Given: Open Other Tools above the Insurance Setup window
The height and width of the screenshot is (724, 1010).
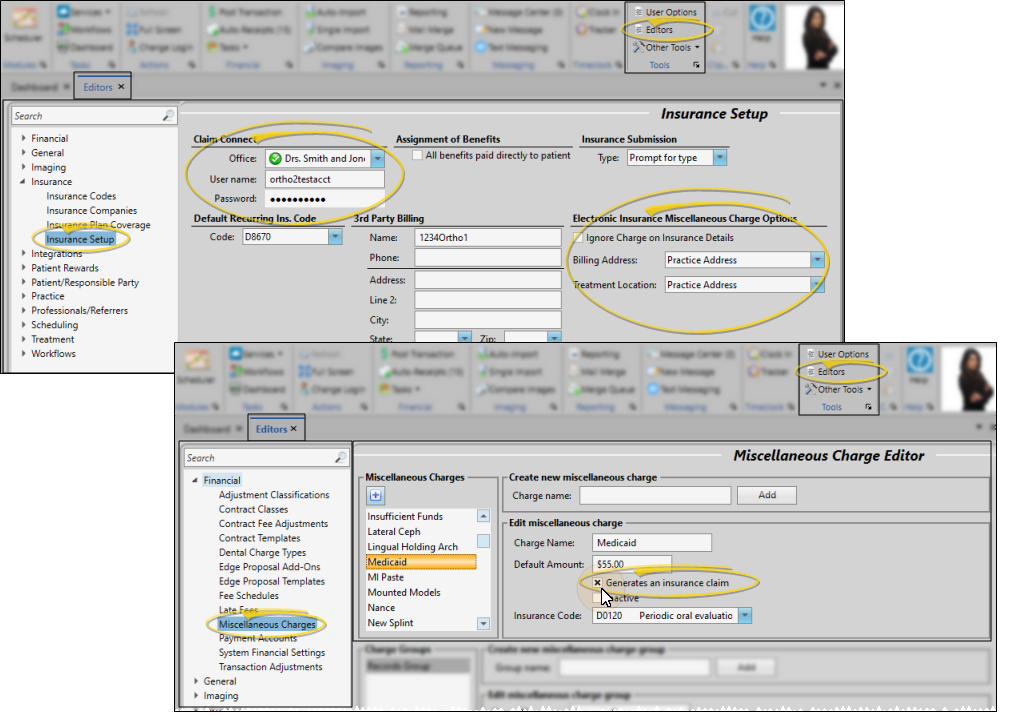Looking at the screenshot, I should click(668, 47).
